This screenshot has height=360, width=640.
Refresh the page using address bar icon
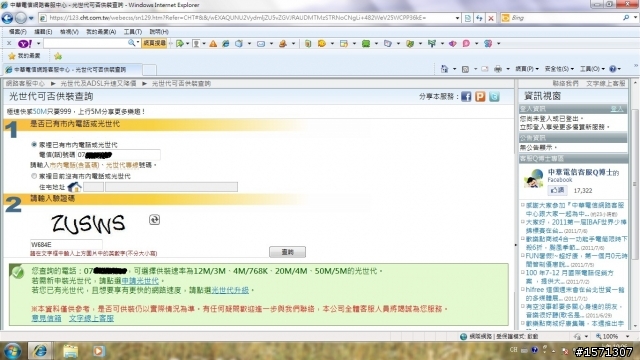pyautogui.click(x=479, y=18)
